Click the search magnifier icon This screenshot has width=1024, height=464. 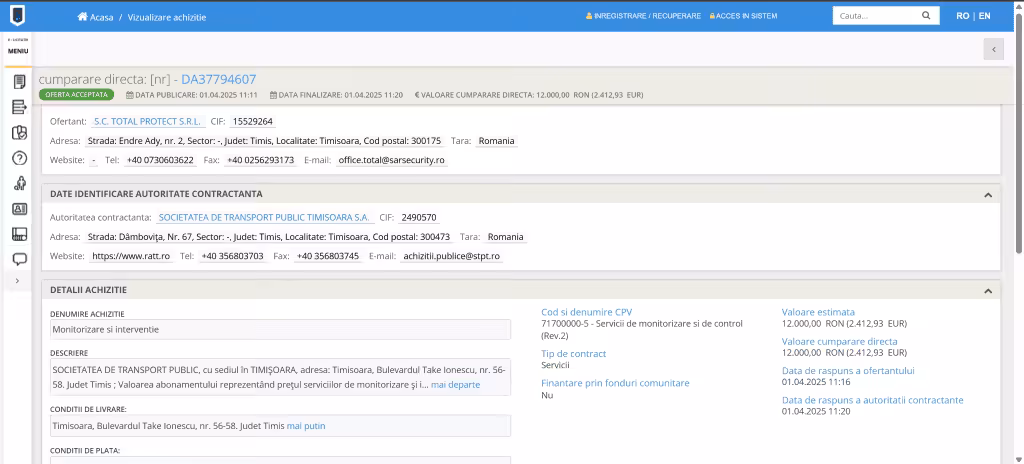click(x=926, y=16)
